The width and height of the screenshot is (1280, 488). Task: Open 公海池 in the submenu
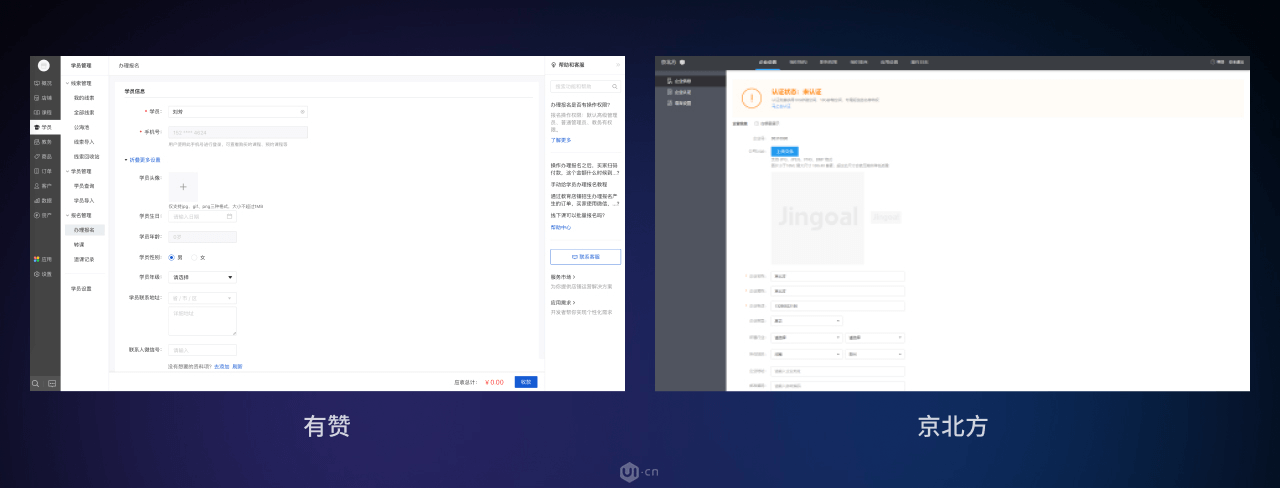(x=82, y=127)
